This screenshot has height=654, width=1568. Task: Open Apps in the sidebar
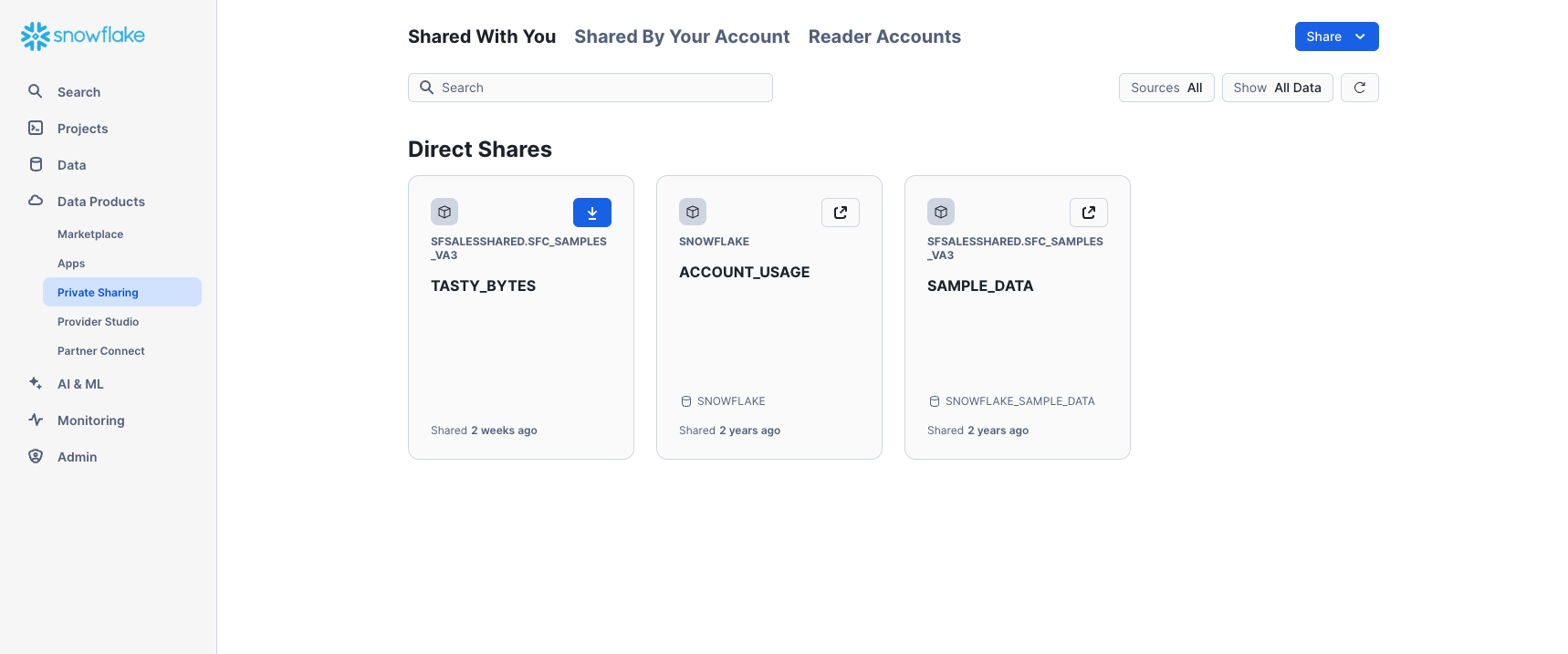[71, 264]
